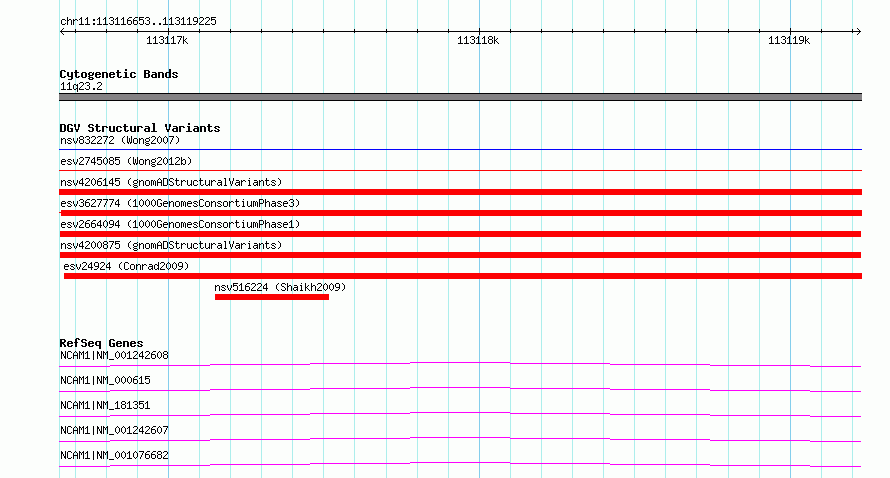
Task: Click the magenta intron line of NM_001076682
Action: pos(460,463)
